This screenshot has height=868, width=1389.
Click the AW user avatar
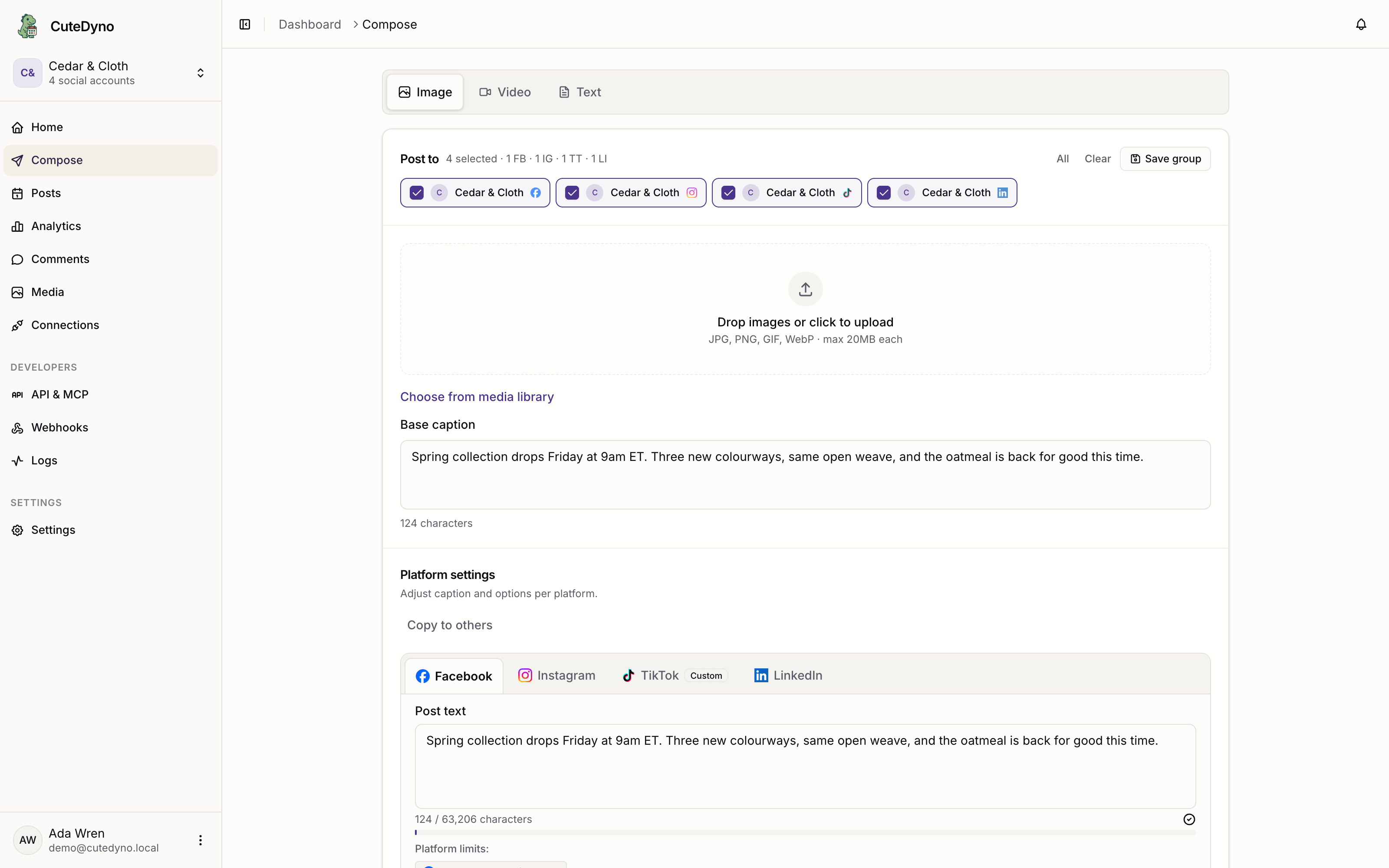[27, 840]
